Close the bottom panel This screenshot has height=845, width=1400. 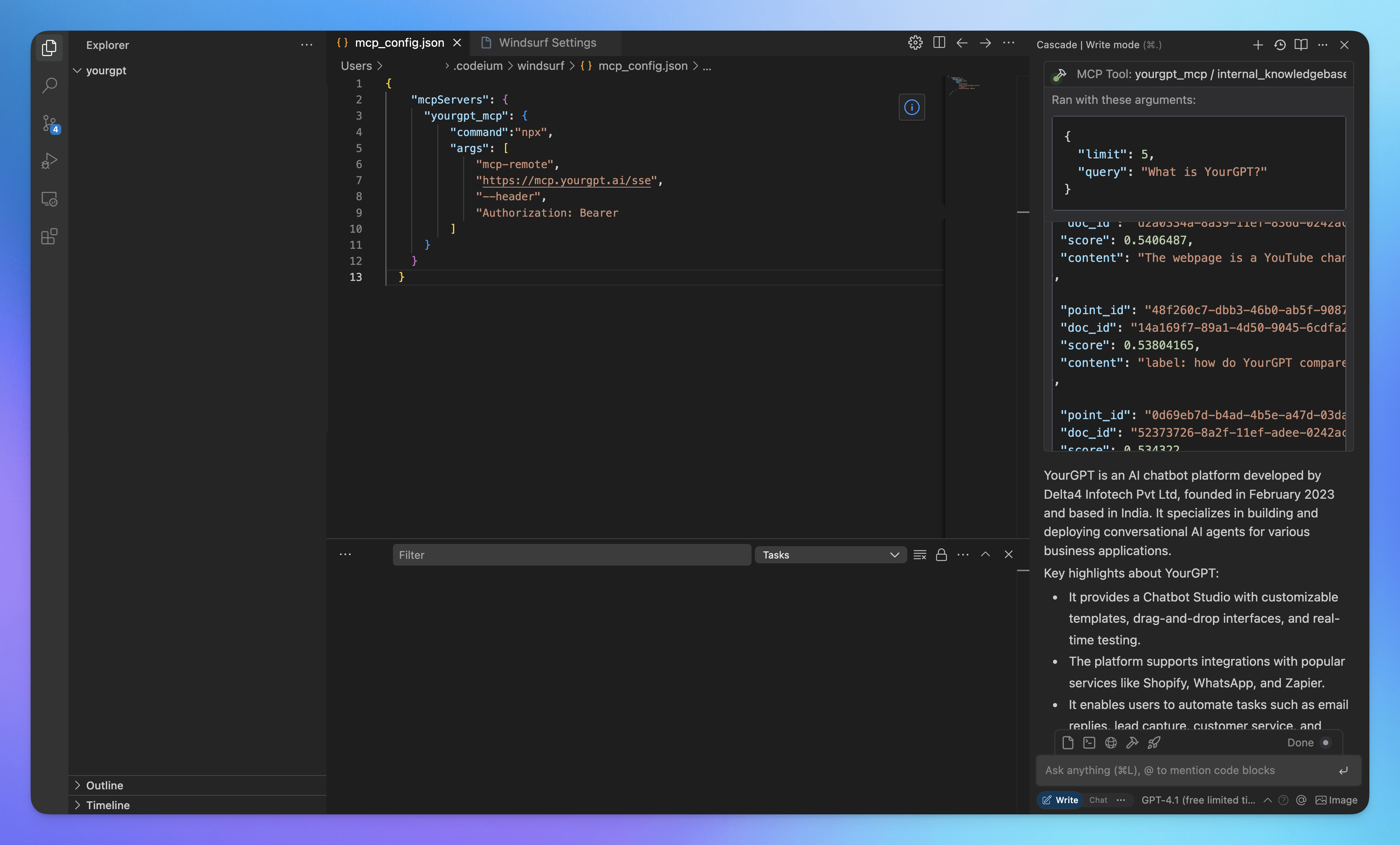tap(1008, 555)
